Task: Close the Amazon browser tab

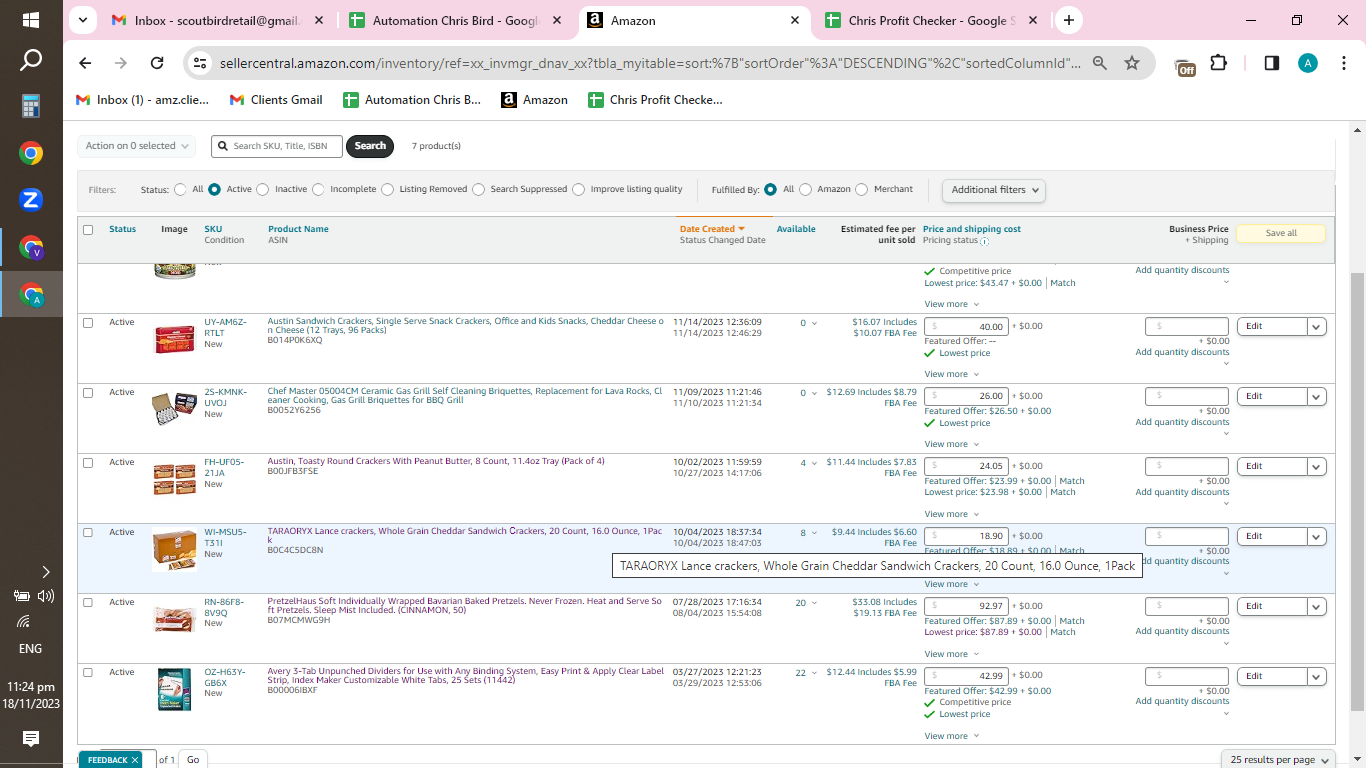Action: 796,20
